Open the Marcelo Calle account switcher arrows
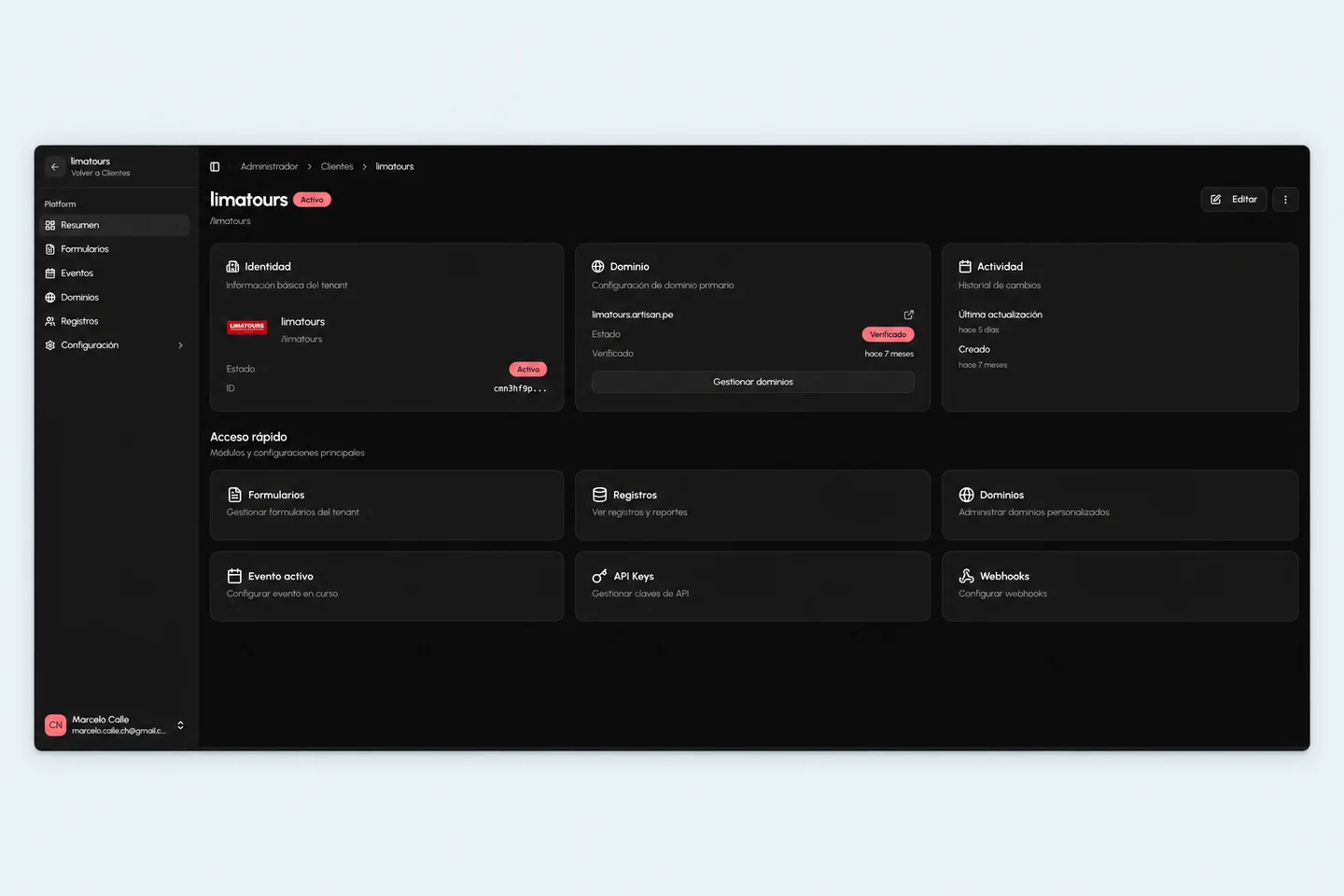Image resolution: width=1344 pixels, height=896 pixels. (x=180, y=725)
